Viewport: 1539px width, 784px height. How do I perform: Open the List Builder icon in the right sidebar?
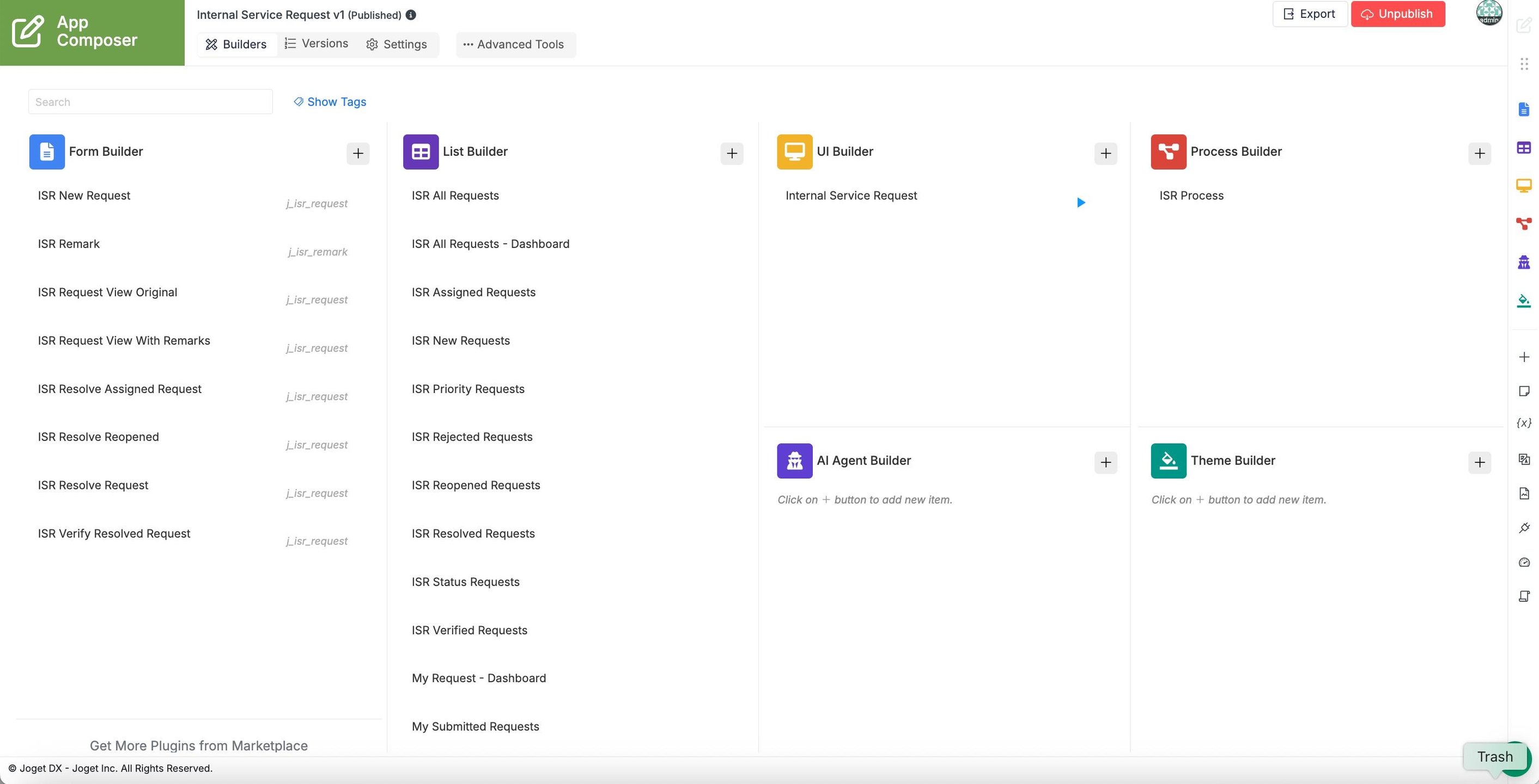[x=1523, y=148]
